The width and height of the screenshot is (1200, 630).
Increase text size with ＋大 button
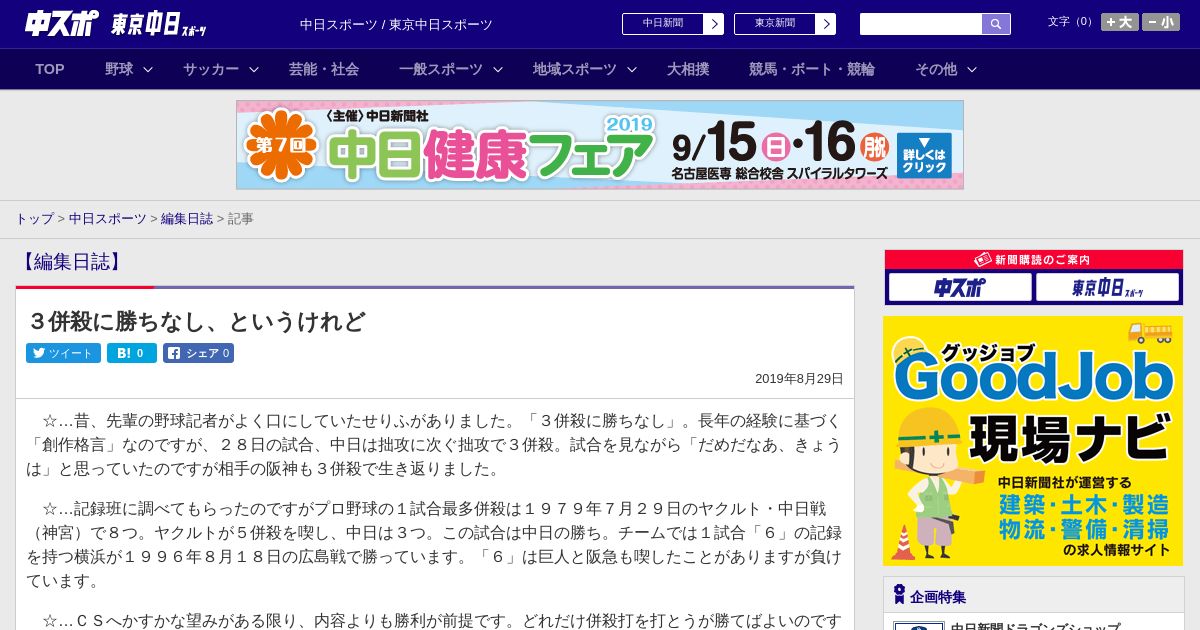pos(1119,22)
